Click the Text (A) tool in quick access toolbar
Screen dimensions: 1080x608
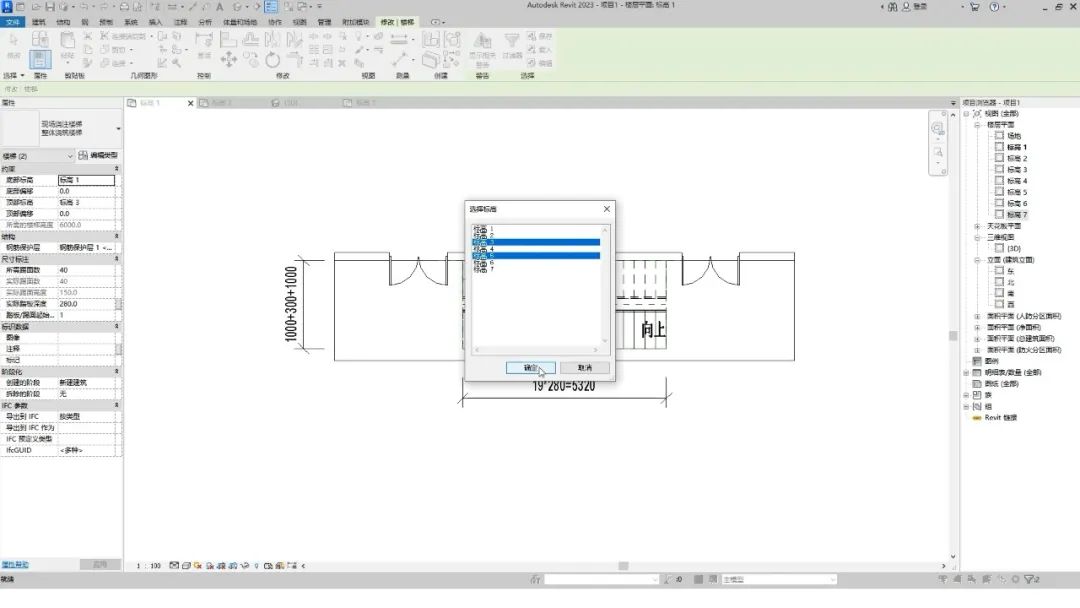coord(220,7)
